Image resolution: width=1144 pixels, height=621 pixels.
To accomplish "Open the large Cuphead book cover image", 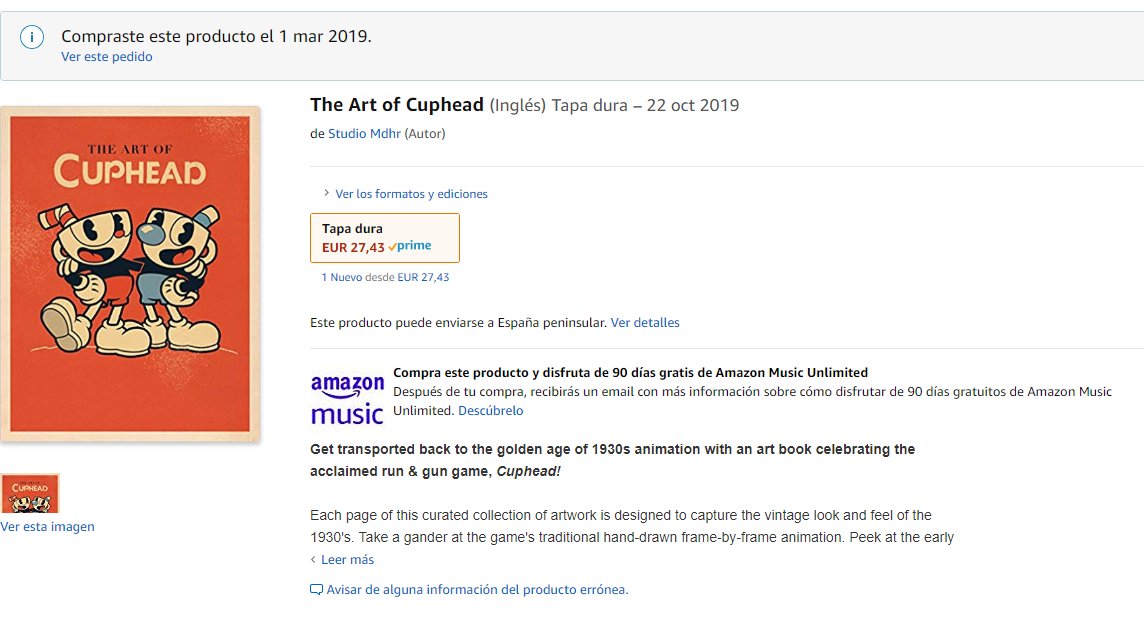I will [130, 274].
